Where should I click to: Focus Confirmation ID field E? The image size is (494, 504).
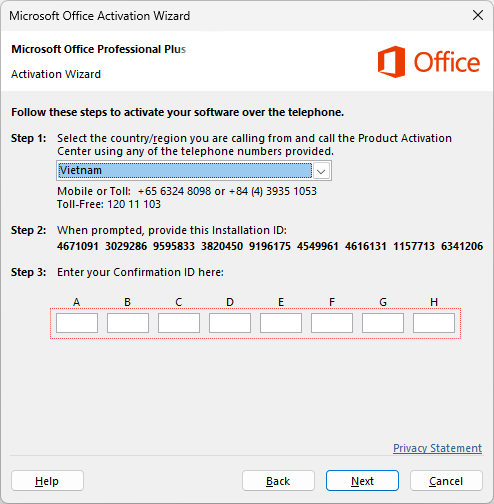tap(281, 323)
